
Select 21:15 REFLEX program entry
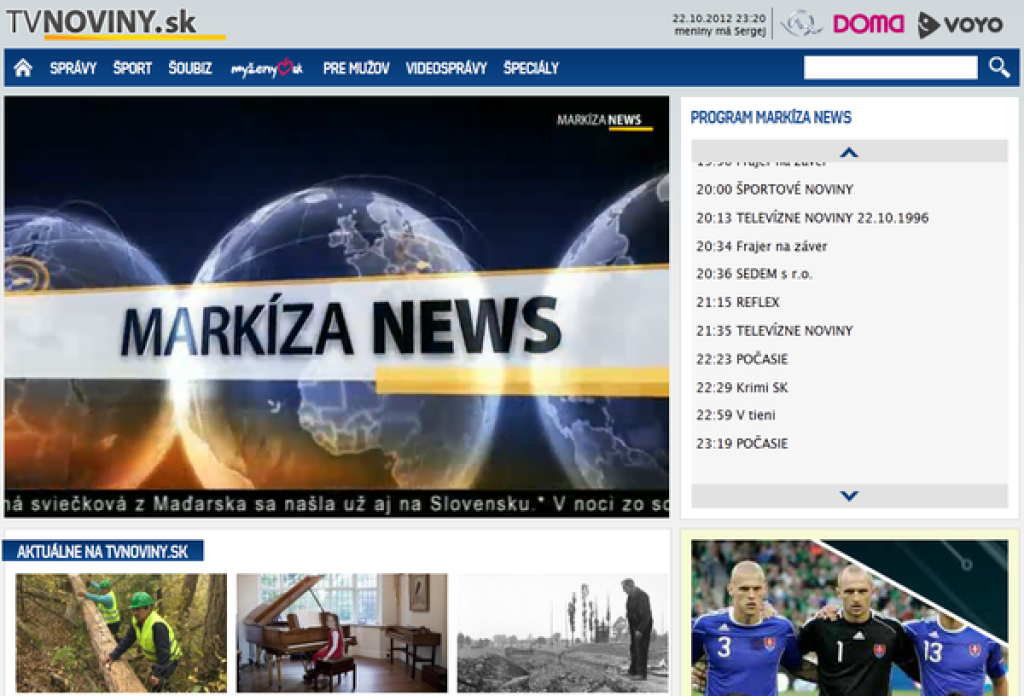[x=738, y=302]
